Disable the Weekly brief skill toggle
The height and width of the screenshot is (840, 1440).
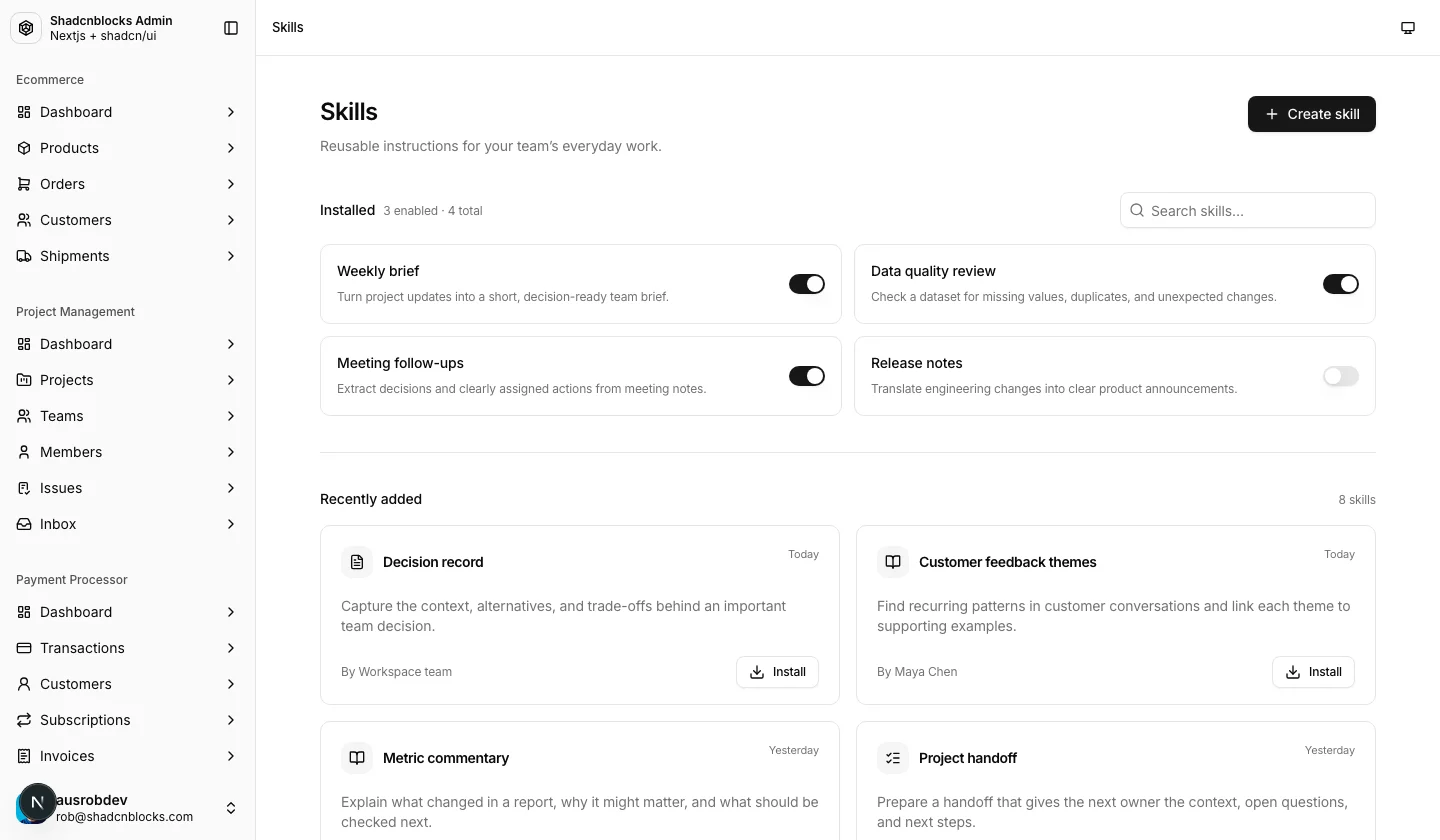[x=807, y=284]
